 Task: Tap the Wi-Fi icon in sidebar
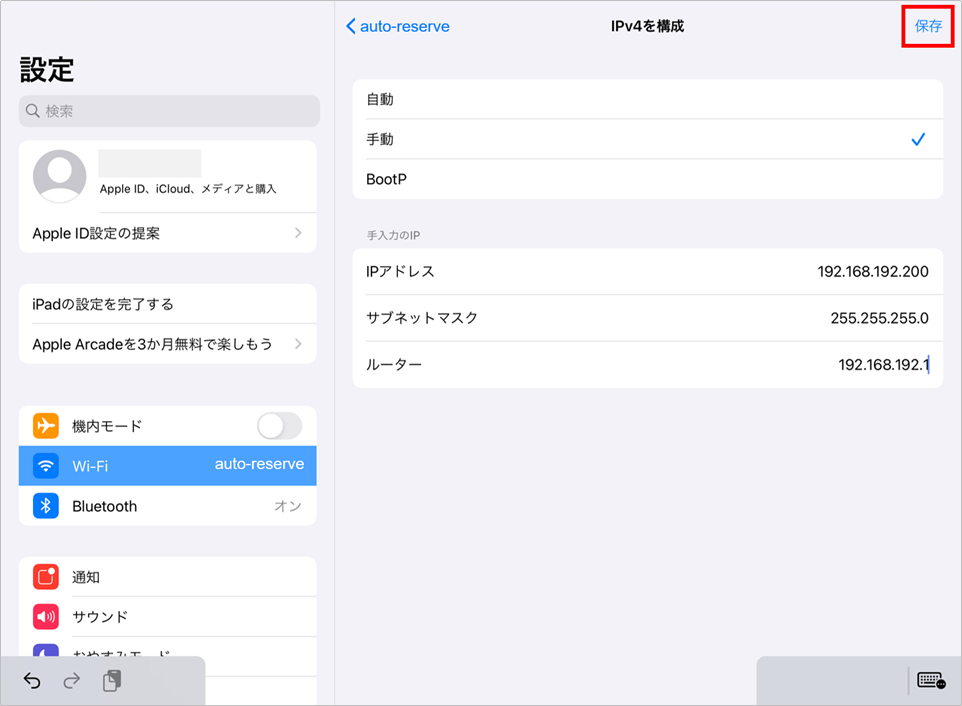point(46,466)
